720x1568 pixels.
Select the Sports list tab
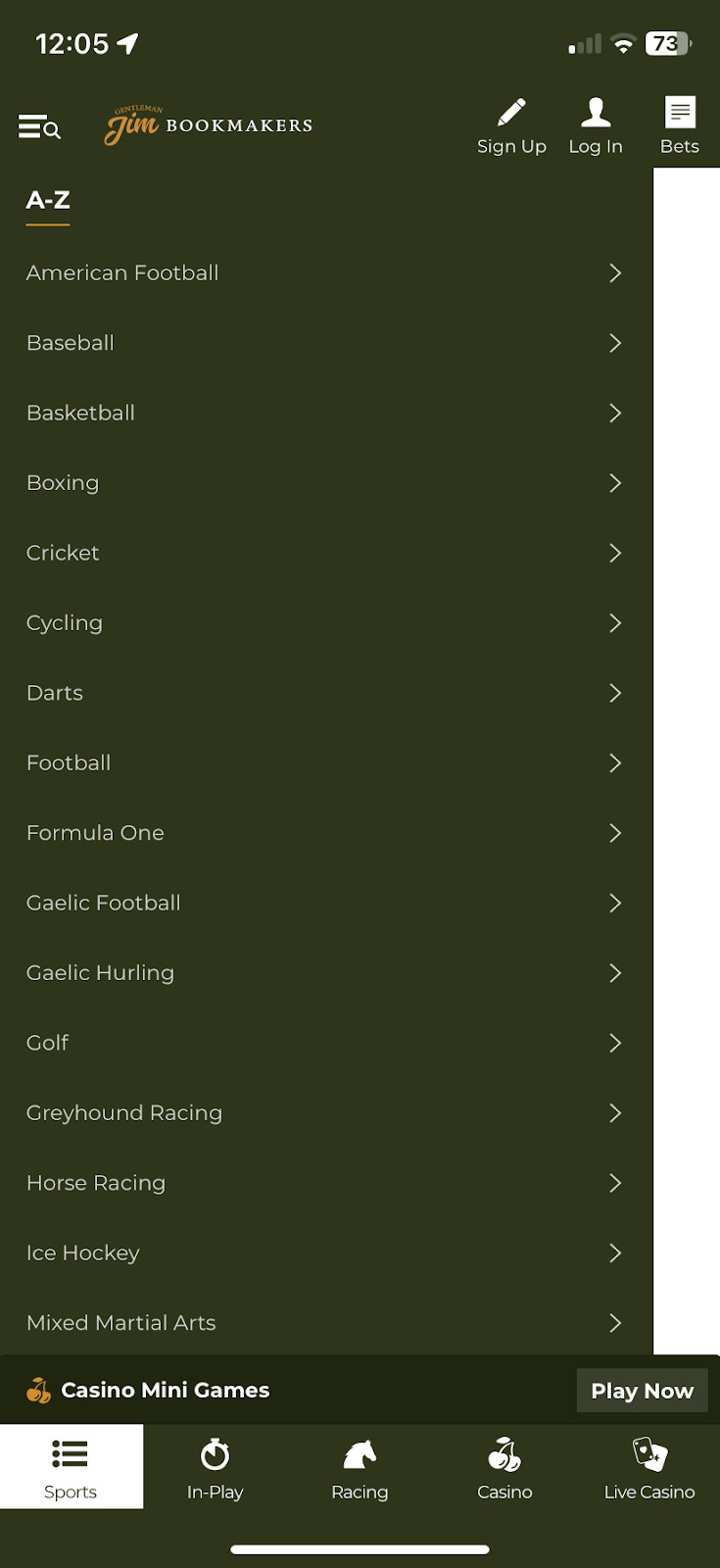(71, 1466)
